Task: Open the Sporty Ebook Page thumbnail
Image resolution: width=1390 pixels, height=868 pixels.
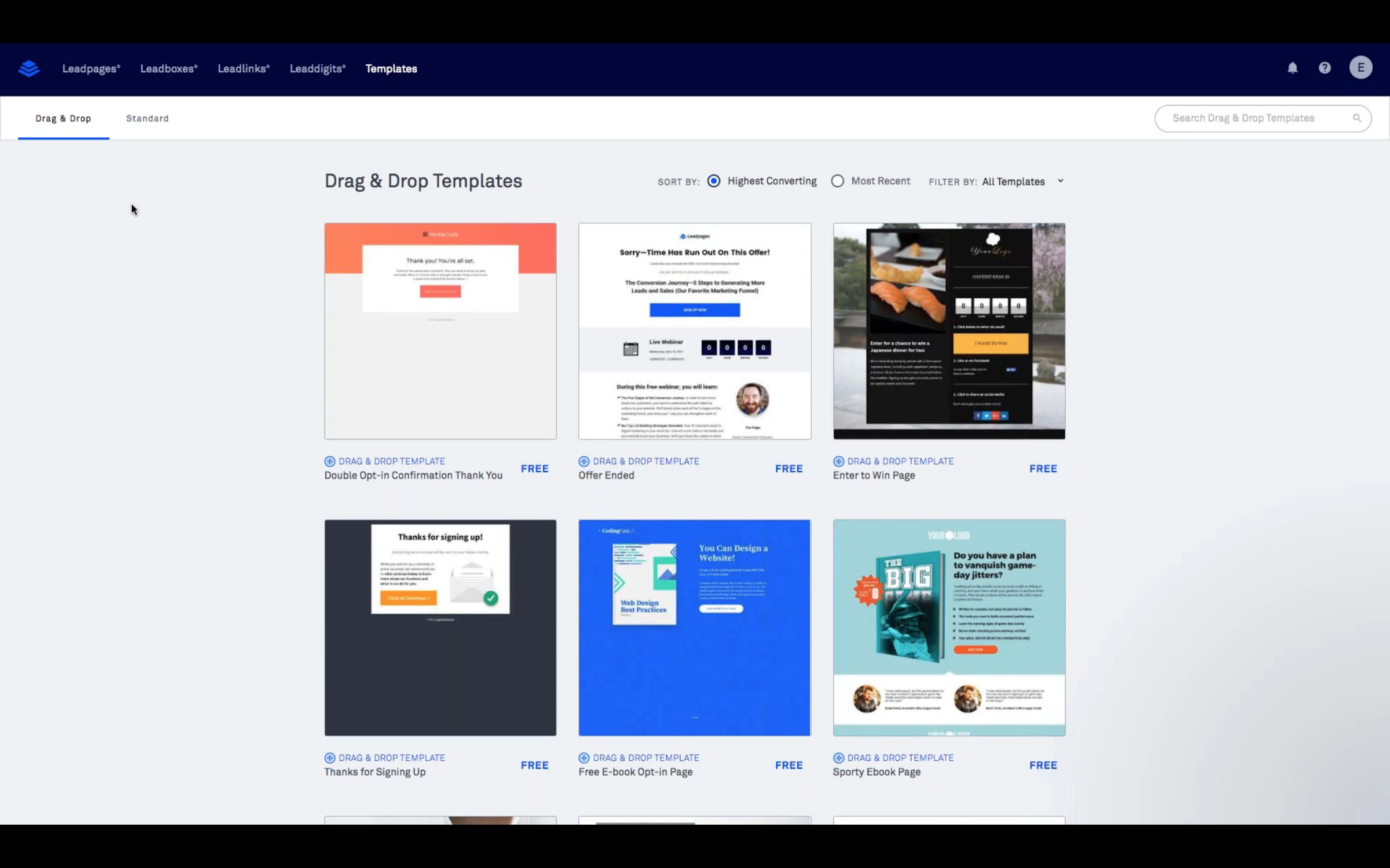Action: coord(949,627)
